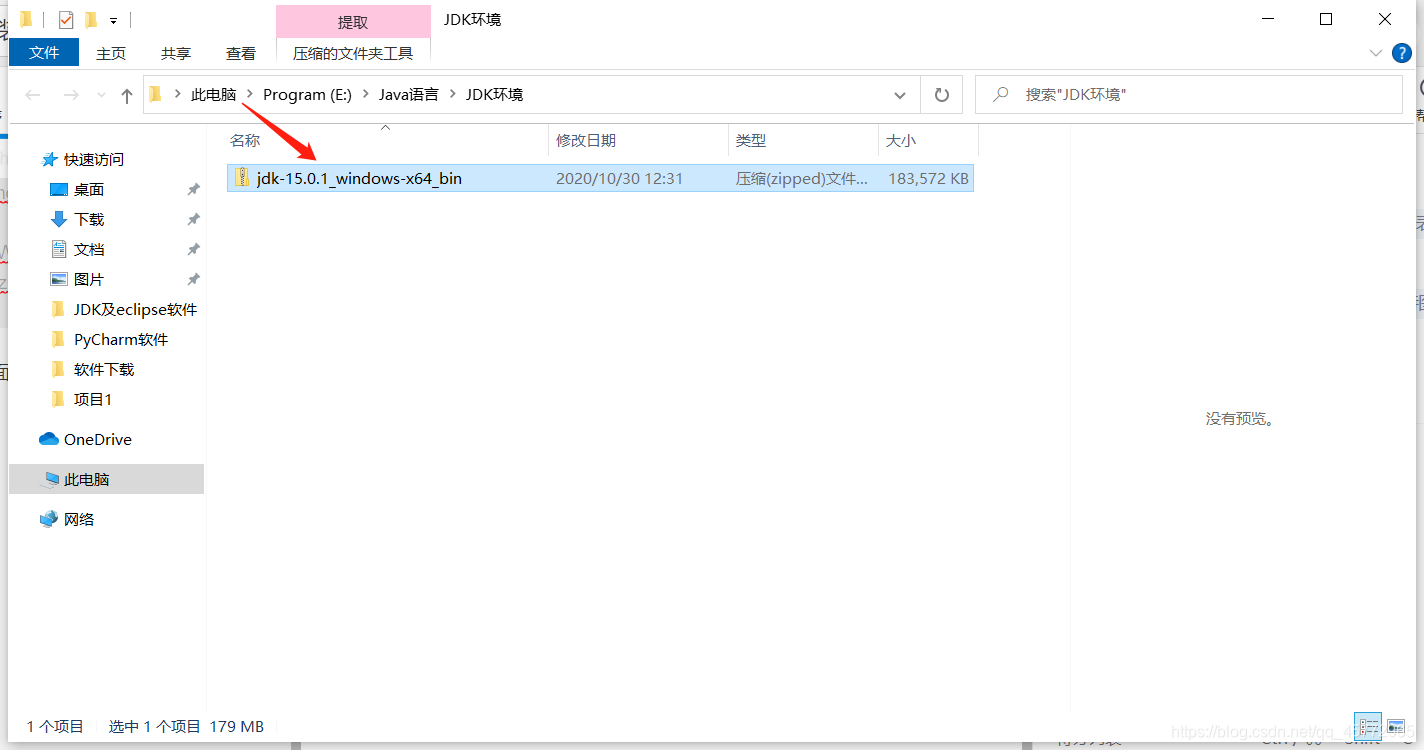Switch to details view in status bar
Viewport: 1424px width, 750px height.
point(1368,727)
